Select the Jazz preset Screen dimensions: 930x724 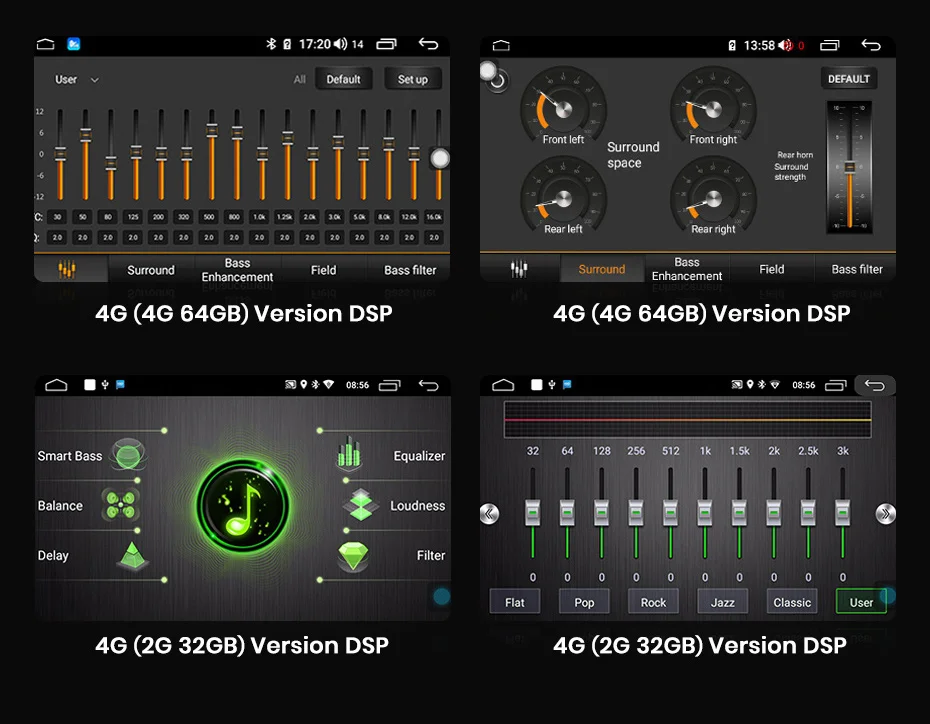[x=722, y=602]
